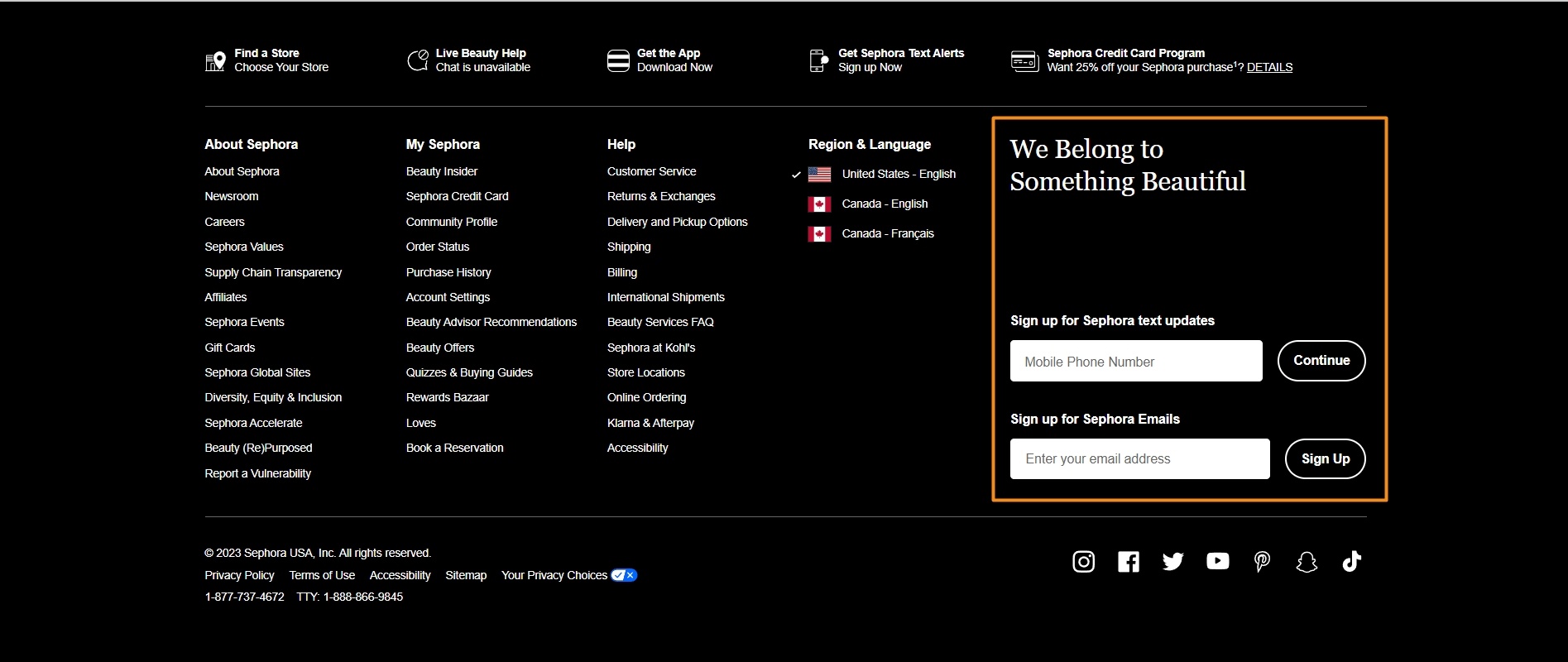
Task: Open the Sitemap link
Action: coord(466,575)
